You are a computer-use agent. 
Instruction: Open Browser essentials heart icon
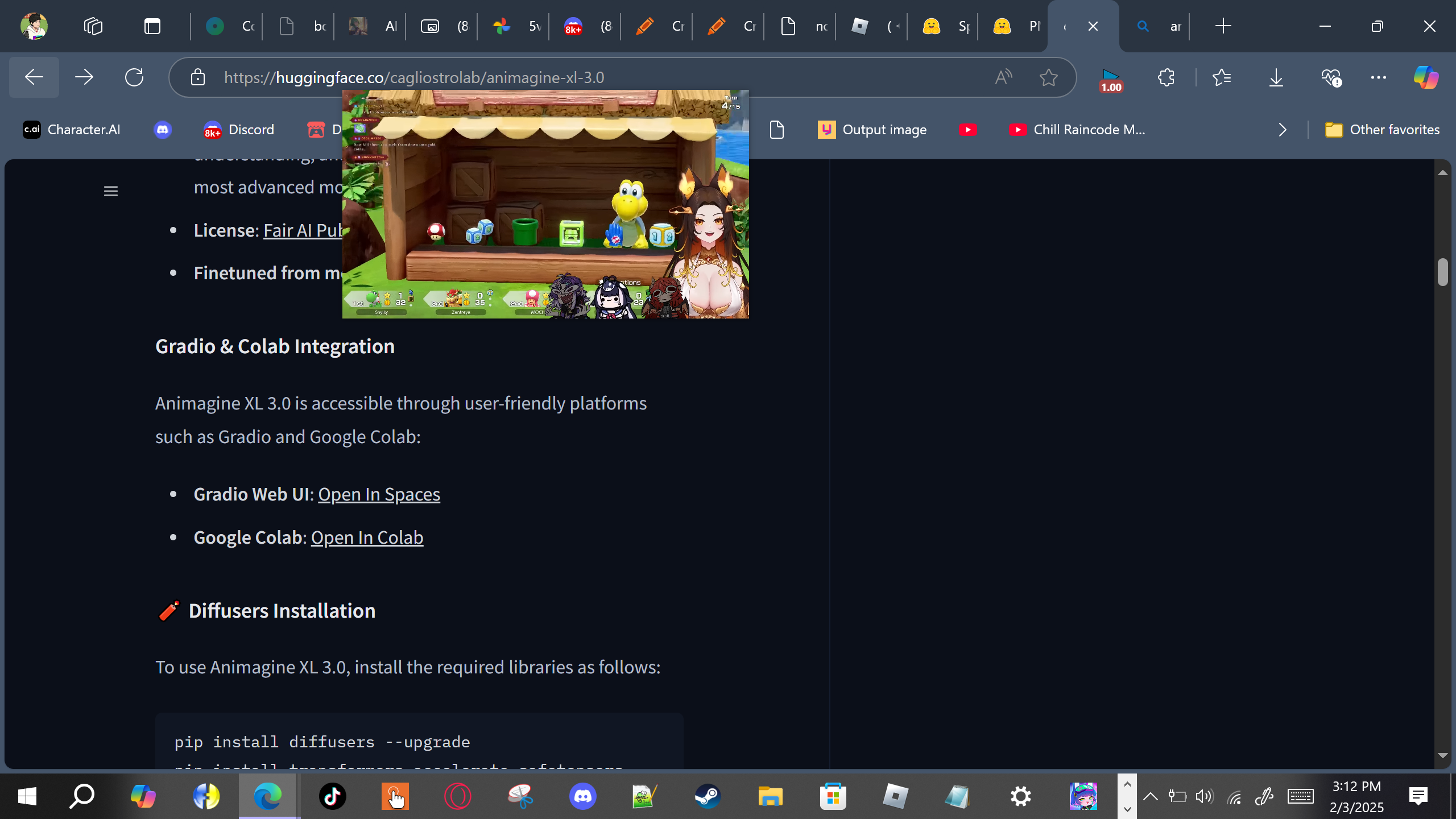click(1331, 77)
